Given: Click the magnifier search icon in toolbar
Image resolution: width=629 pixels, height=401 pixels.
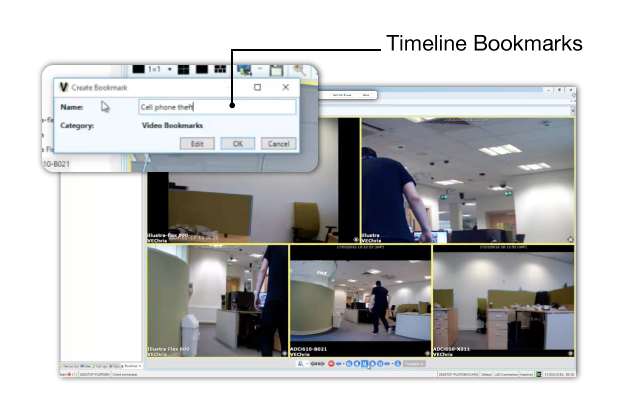Looking at the screenshot, I should click(x=299, y=70).
